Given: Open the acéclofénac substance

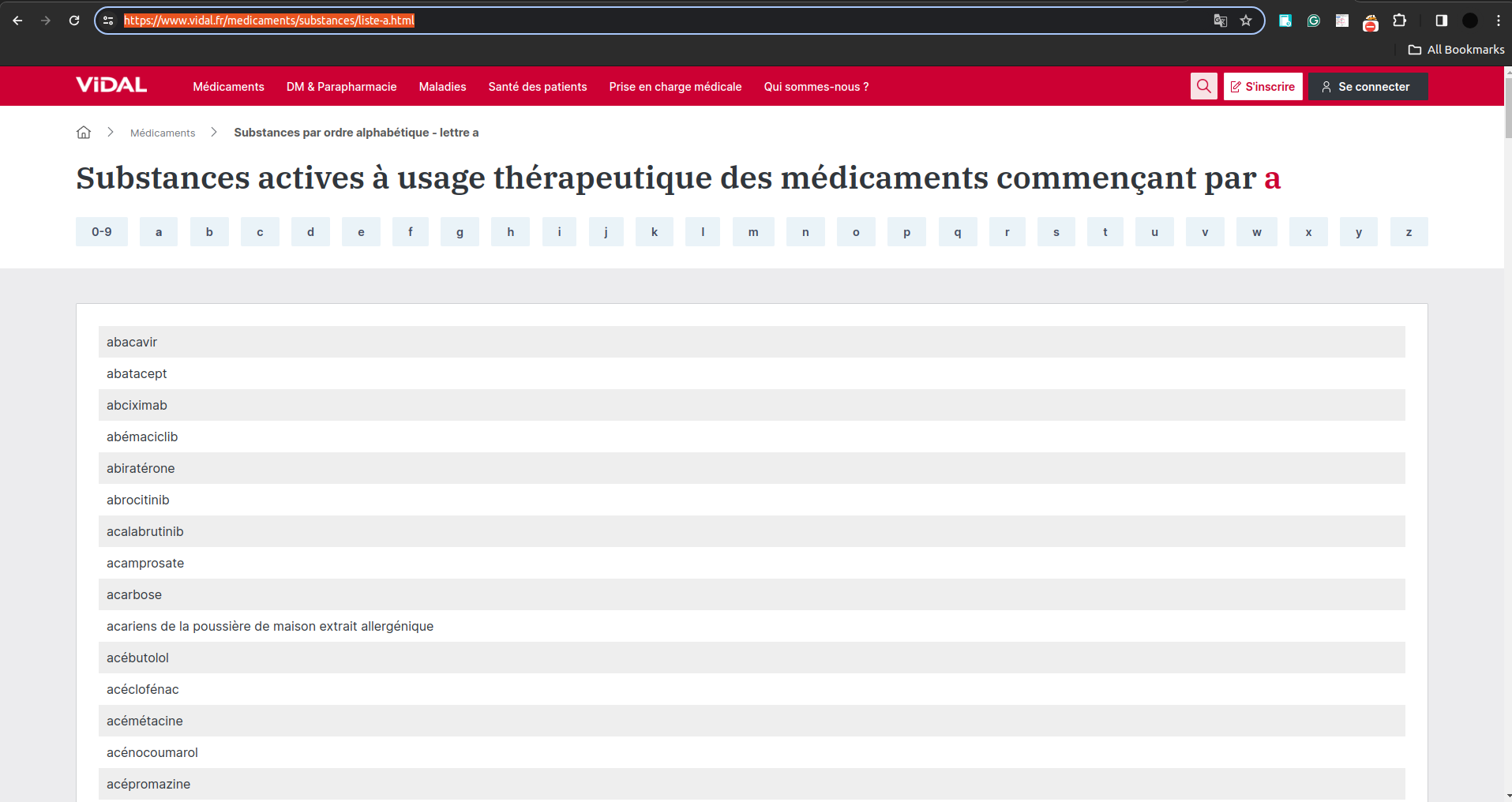Looking at the screenshot, I should point(752,689).
